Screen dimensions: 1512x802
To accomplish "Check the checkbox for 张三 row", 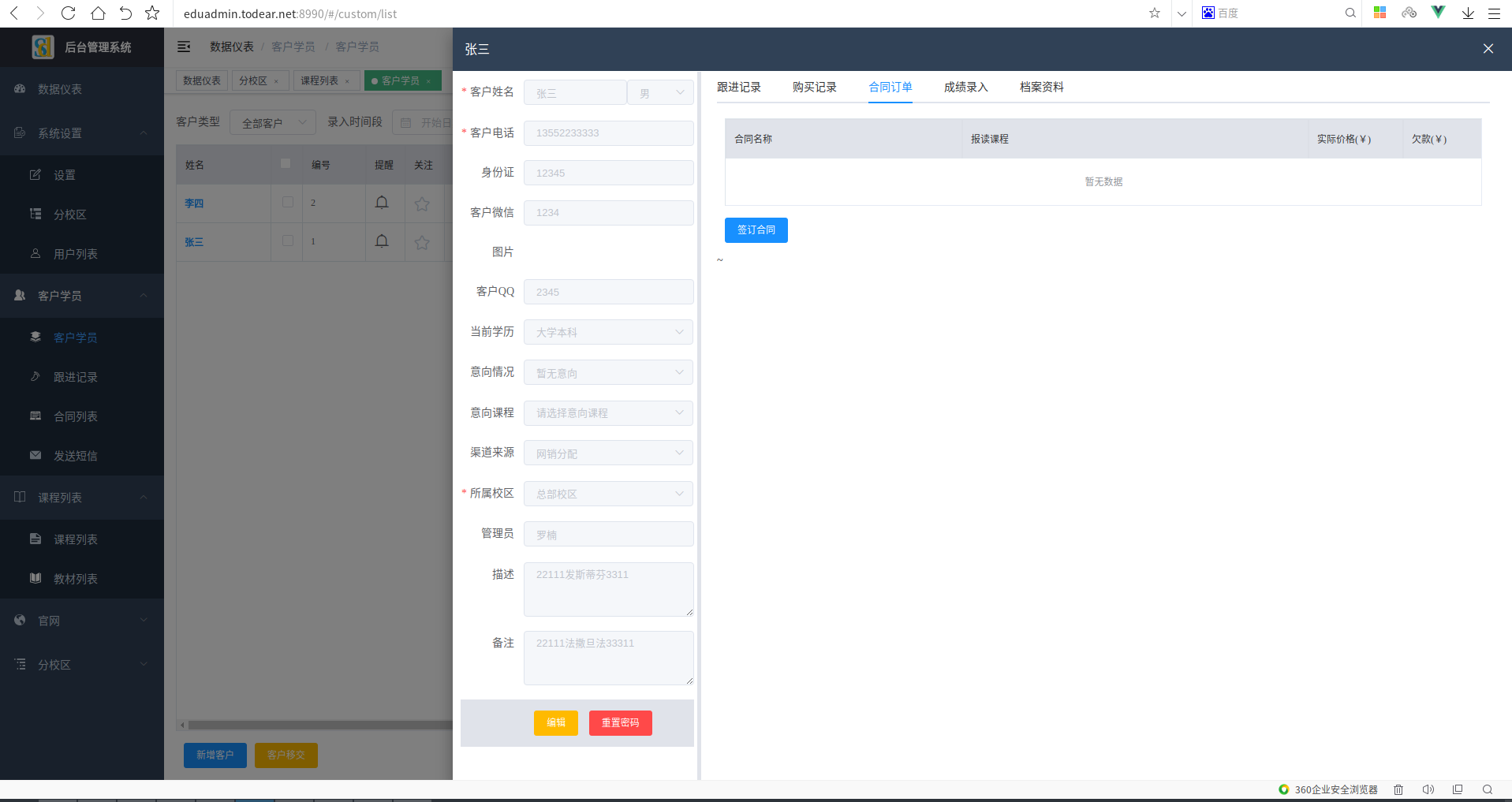I will tap(288, 241).
